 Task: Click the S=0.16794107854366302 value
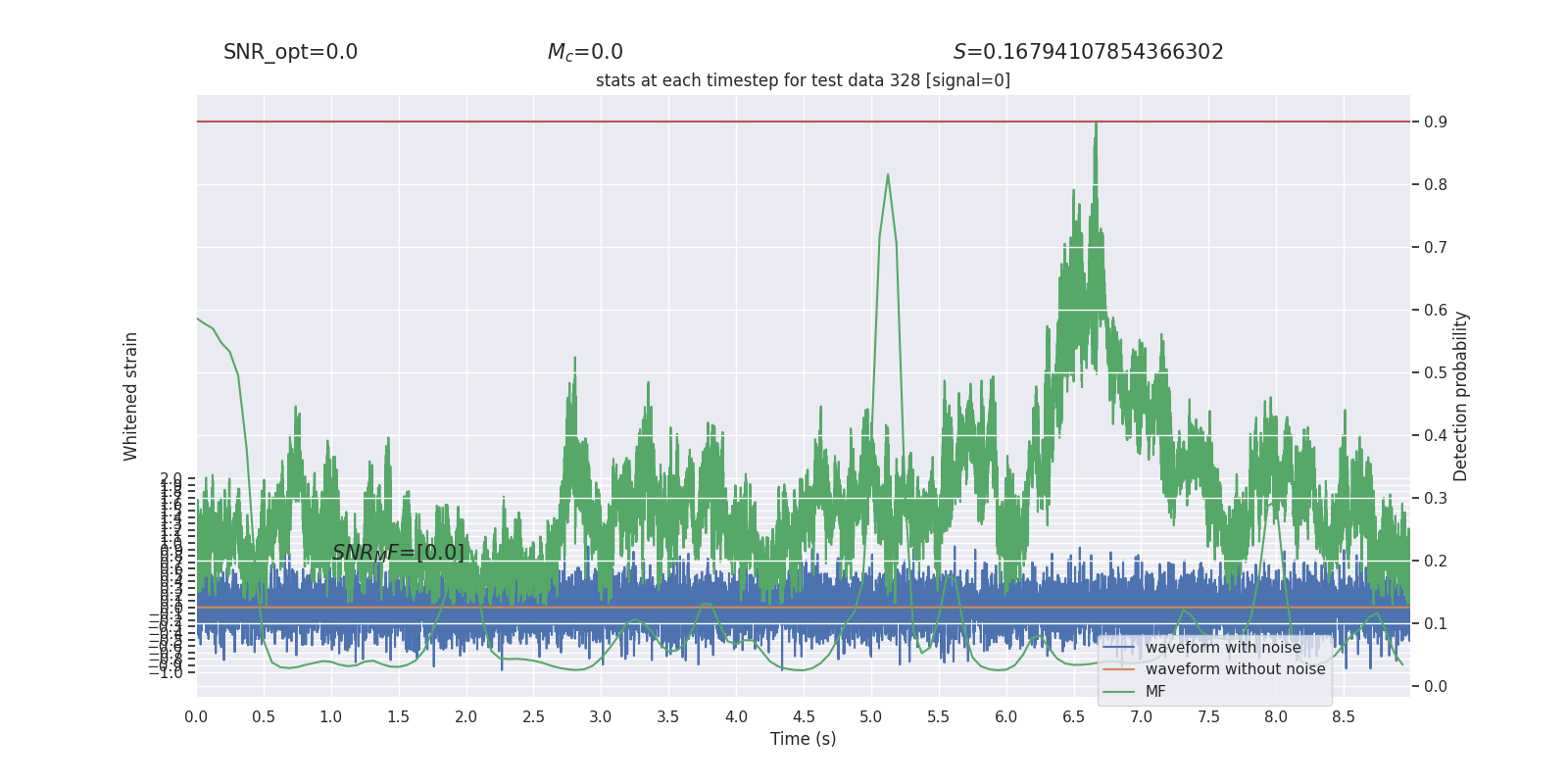click(1088, 52)
